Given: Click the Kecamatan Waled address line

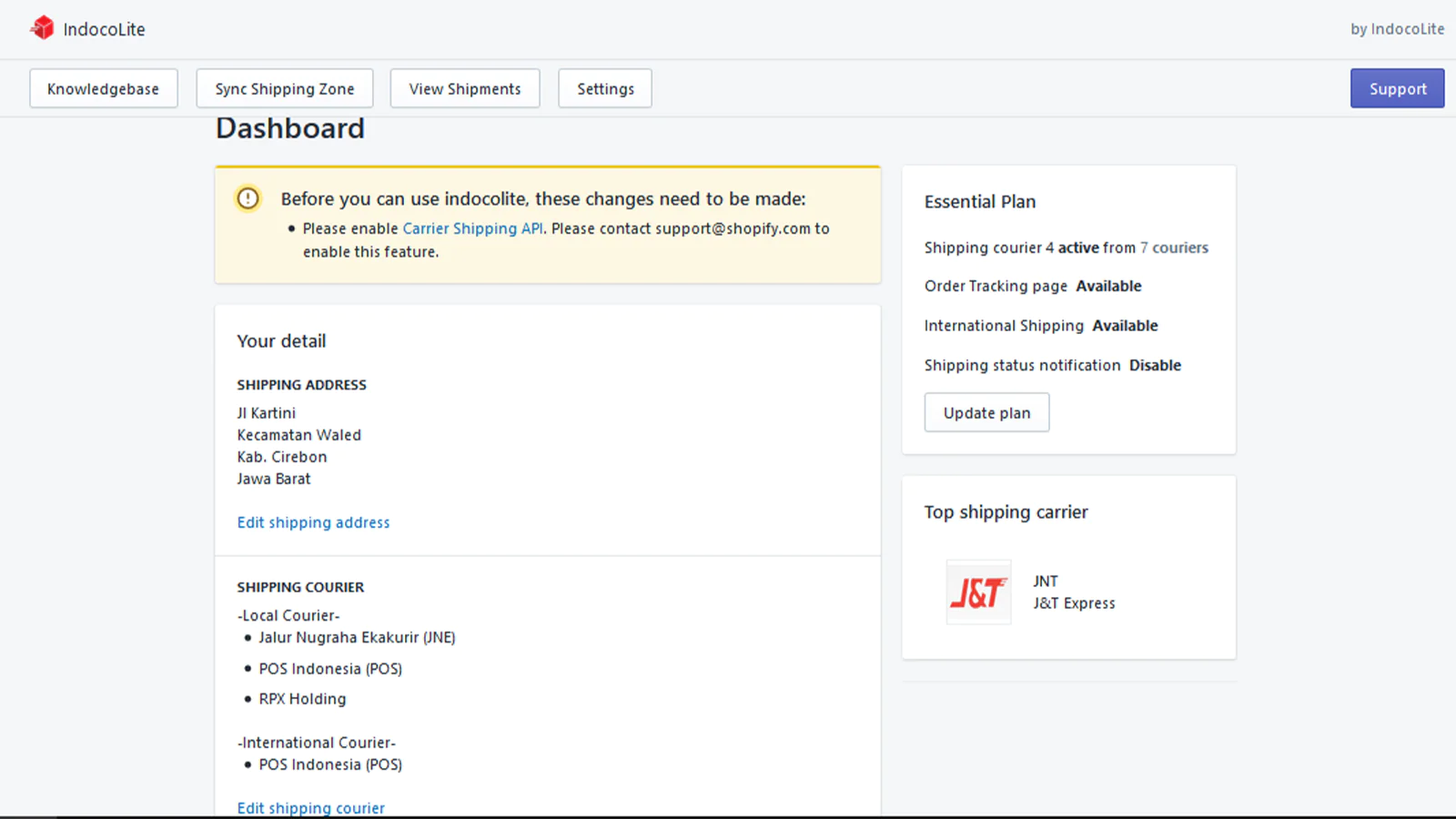Looking at the screenshot, I should [x=299, y=435].
